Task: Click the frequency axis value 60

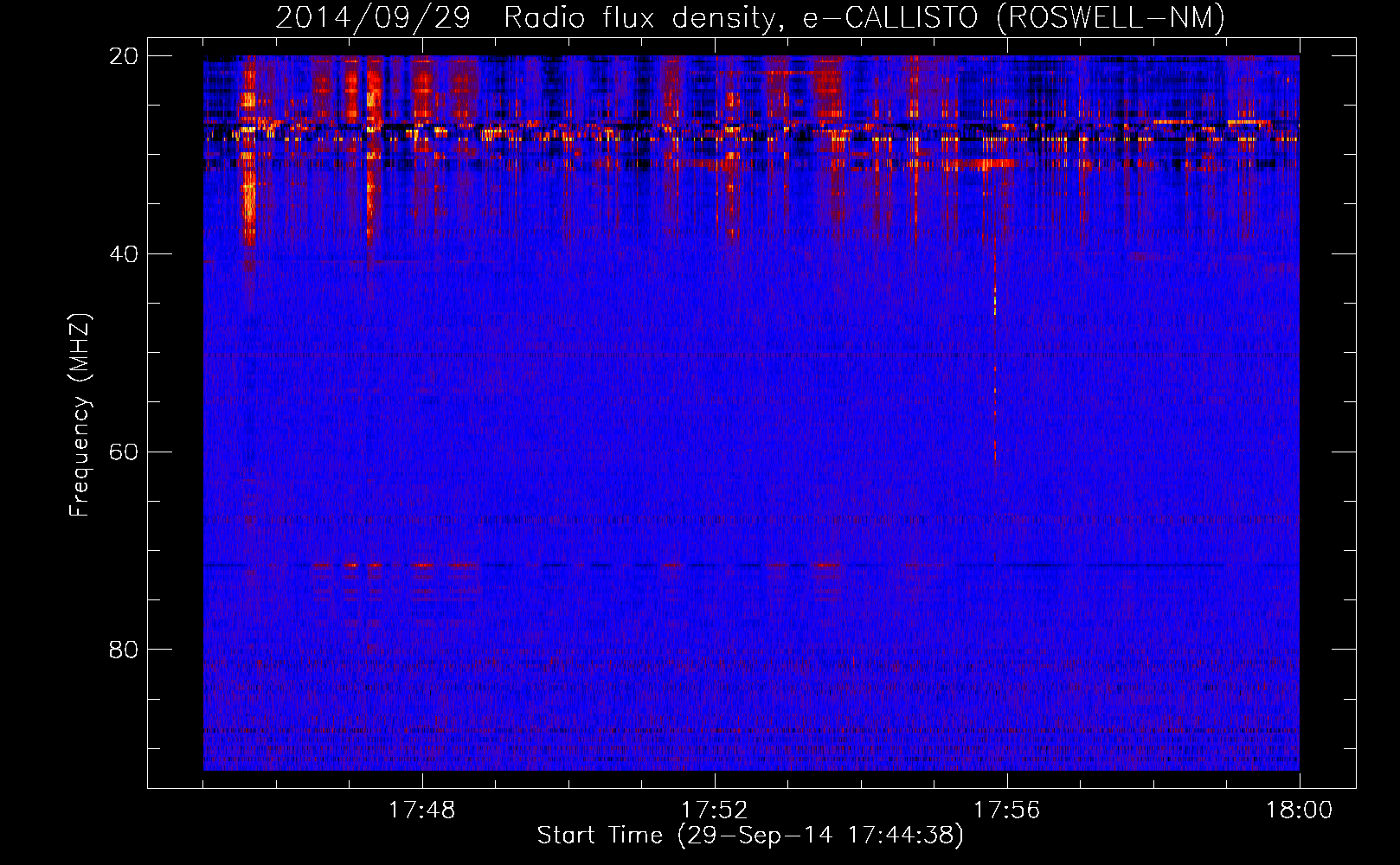Action: (x=124, y=452)
